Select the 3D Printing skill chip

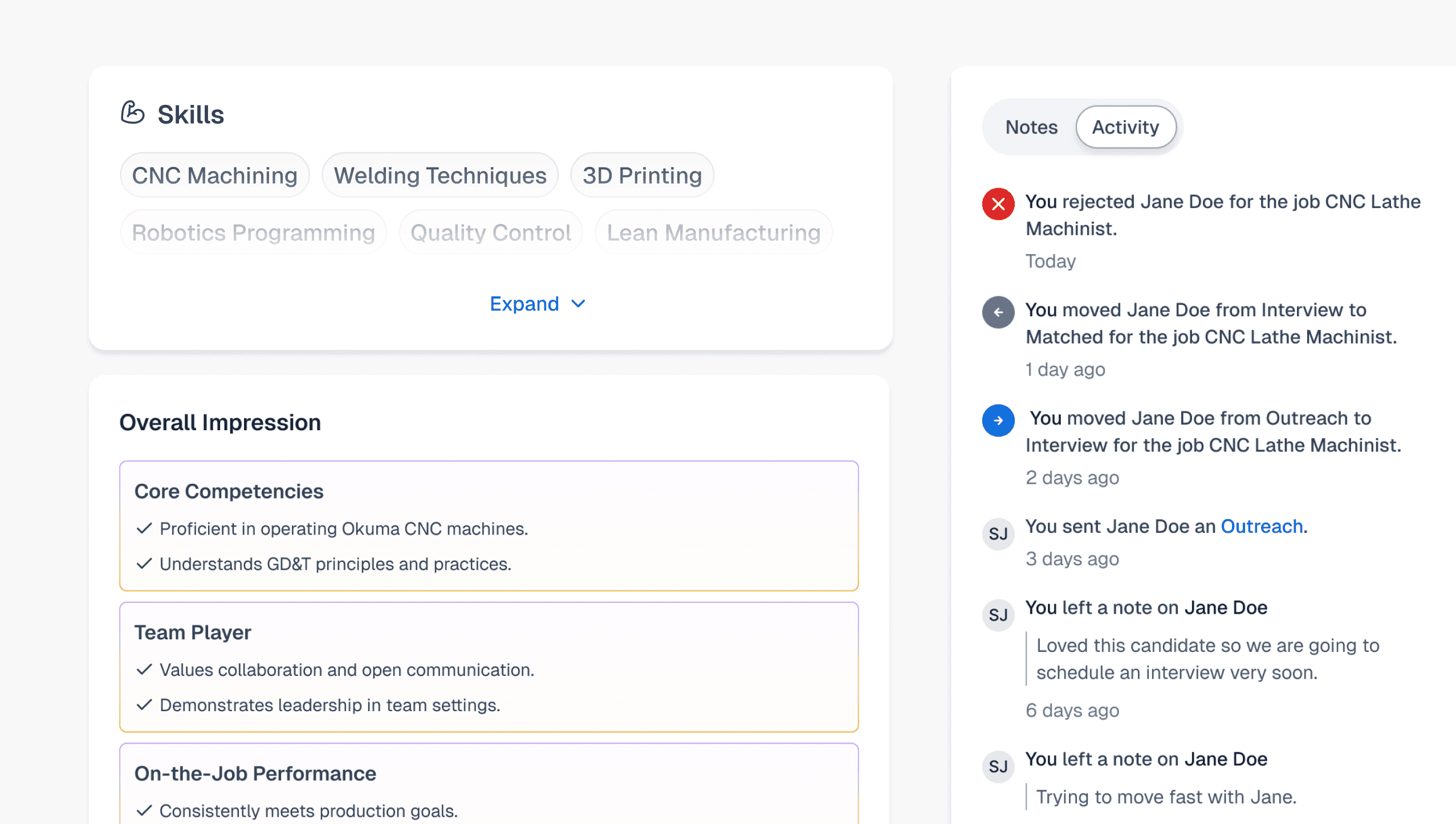coord(642,176)
